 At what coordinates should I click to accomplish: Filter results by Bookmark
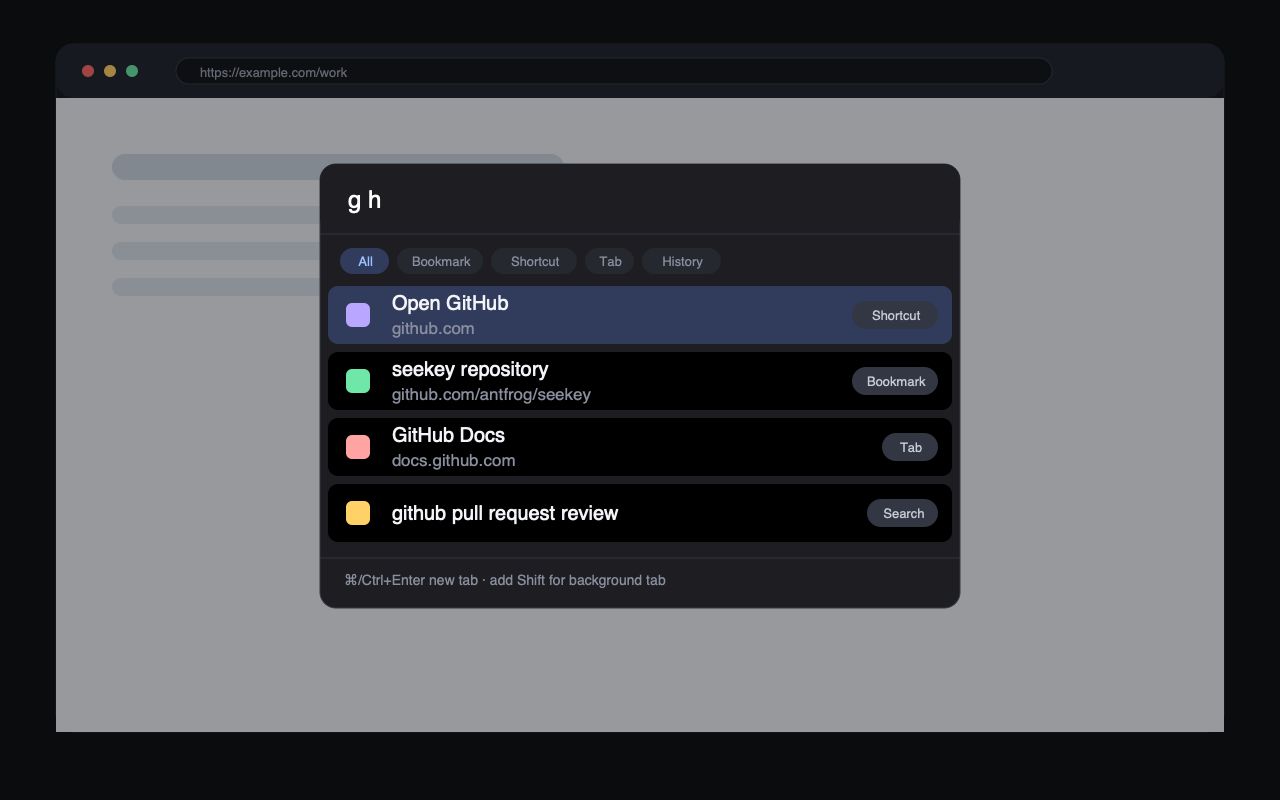440,261
